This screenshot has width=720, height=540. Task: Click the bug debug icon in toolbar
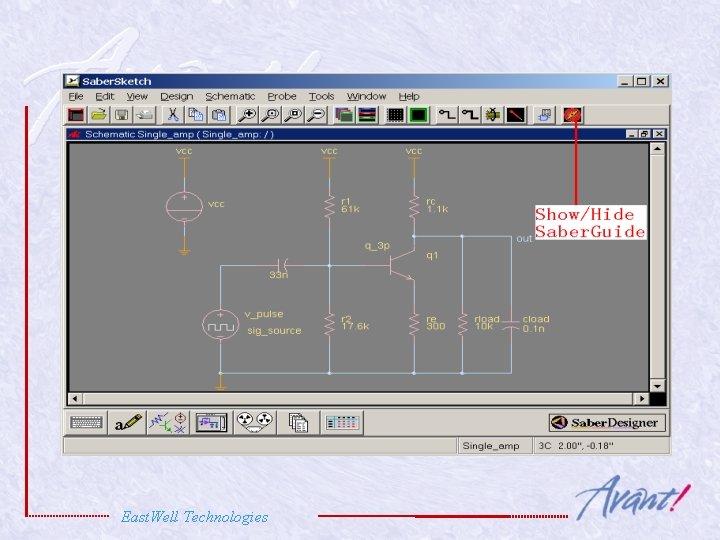493,115
